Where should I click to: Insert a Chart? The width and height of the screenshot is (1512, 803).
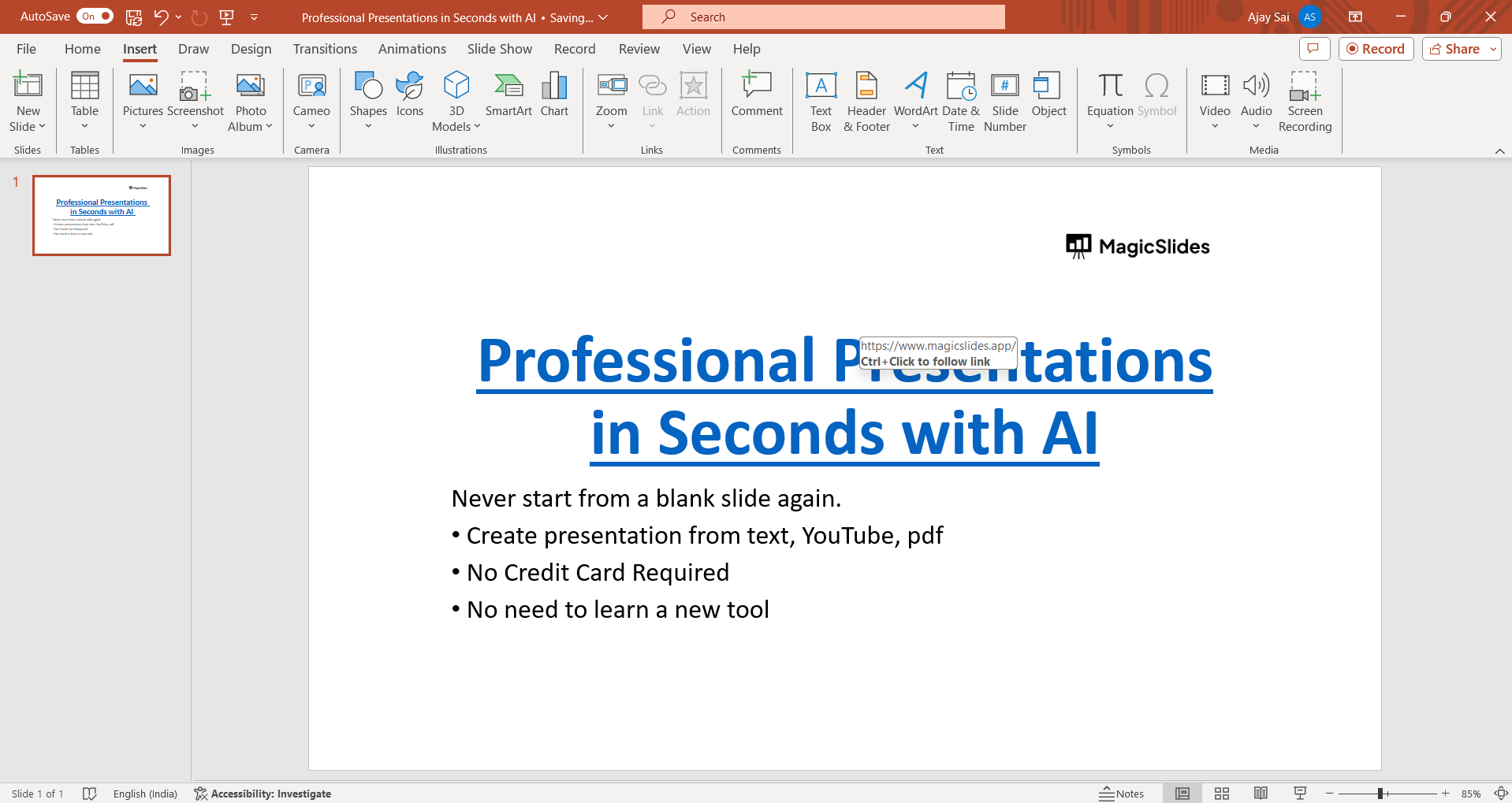554,95
